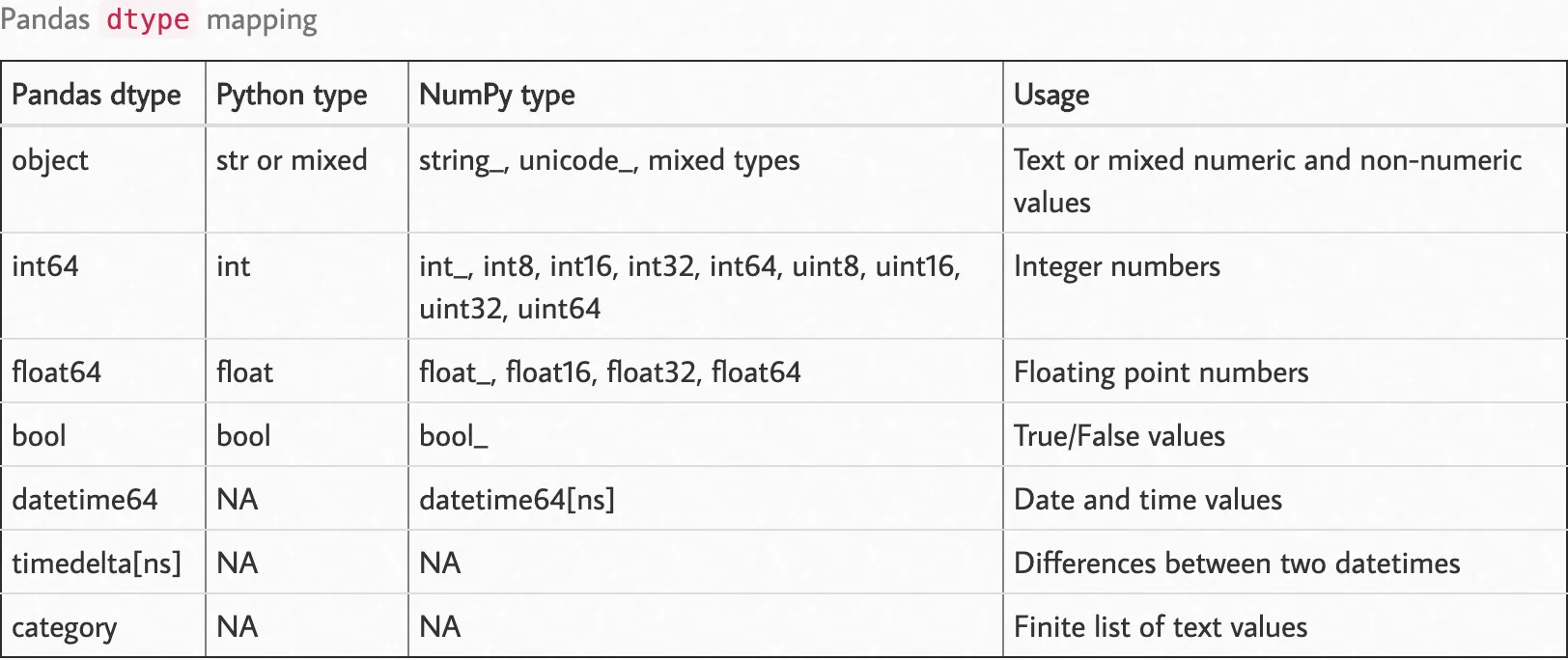Screen dimensions: 1568x660
Task: Click 'float_, float16, float32, float64' cell
Action: 610,372
